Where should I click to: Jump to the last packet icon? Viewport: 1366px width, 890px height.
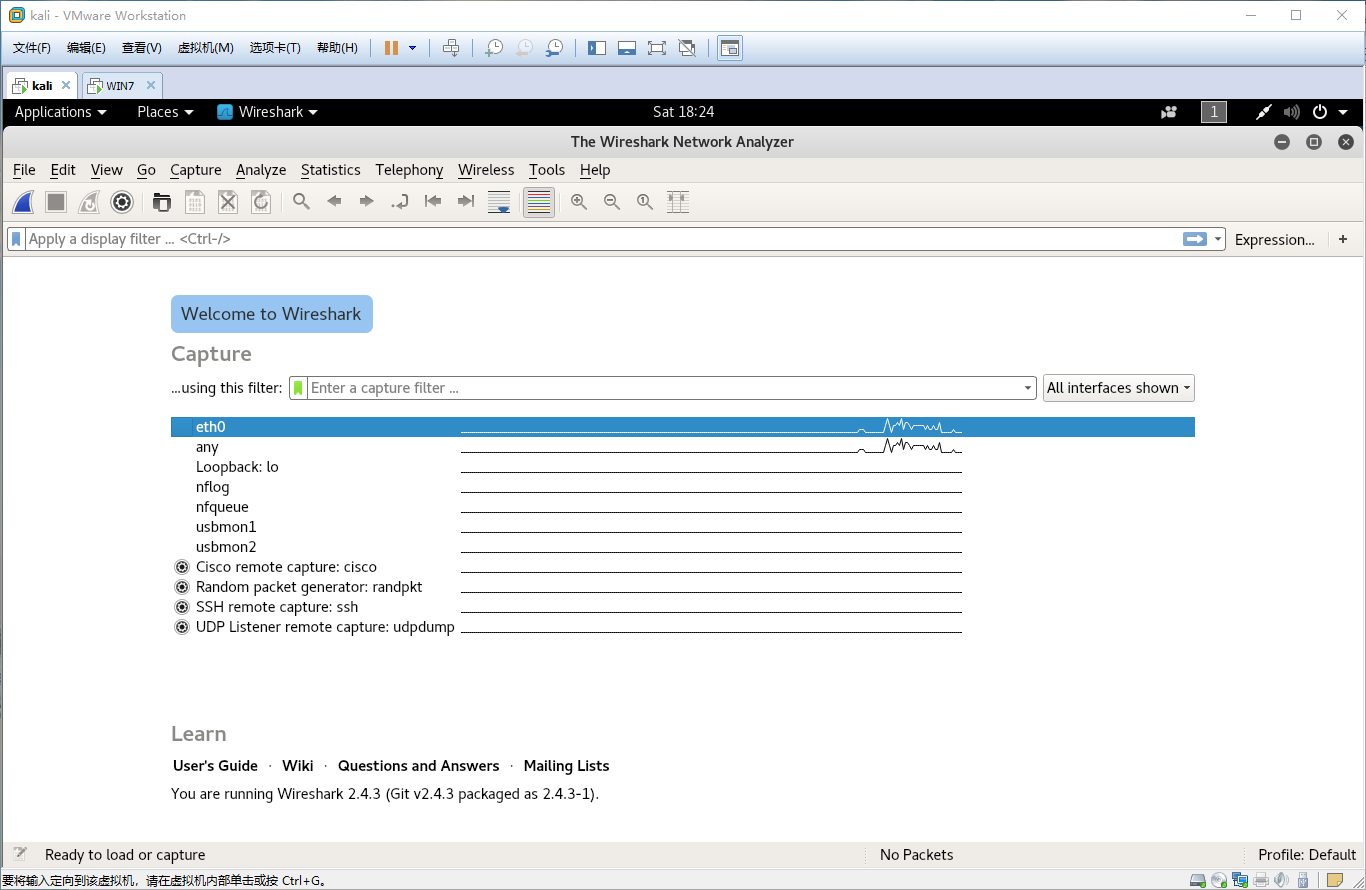[466, 202]
